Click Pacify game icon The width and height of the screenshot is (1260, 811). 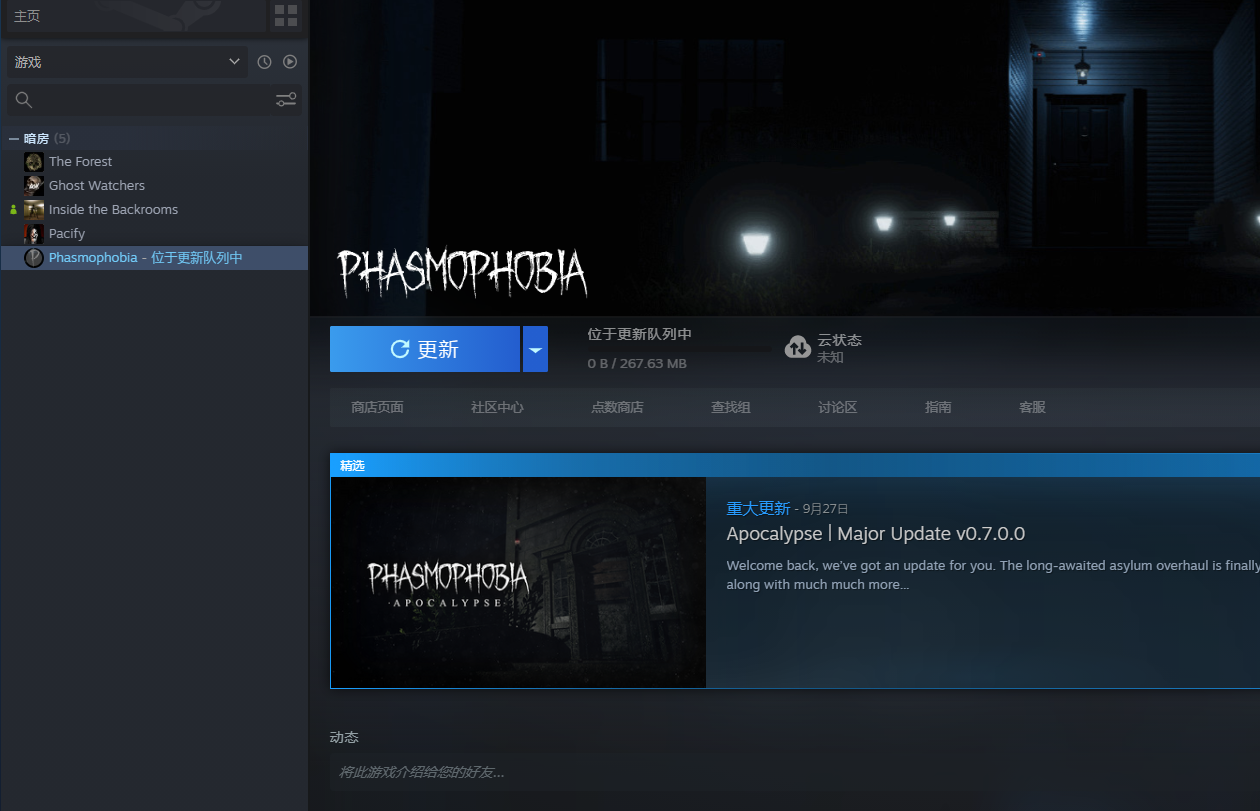[34, 233]
